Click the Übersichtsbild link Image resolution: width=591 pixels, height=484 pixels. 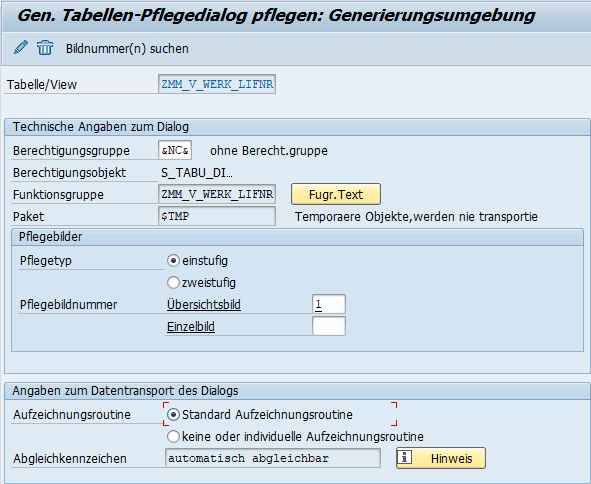click(x=204, y=305)
